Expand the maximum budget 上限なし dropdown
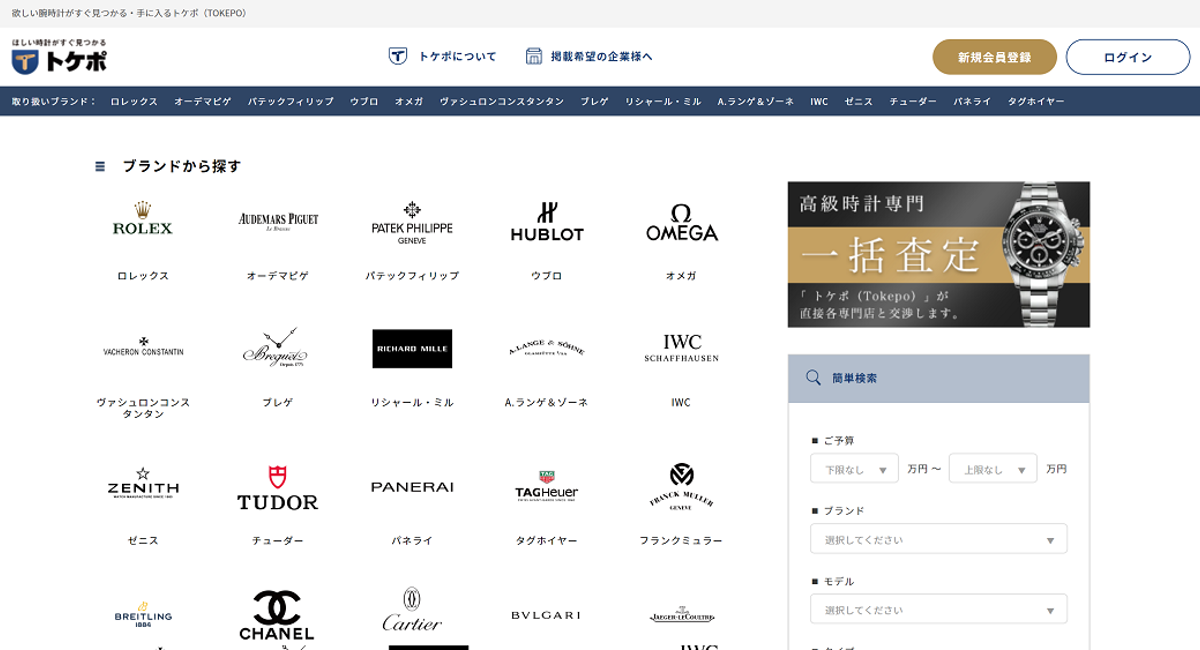 992,469
